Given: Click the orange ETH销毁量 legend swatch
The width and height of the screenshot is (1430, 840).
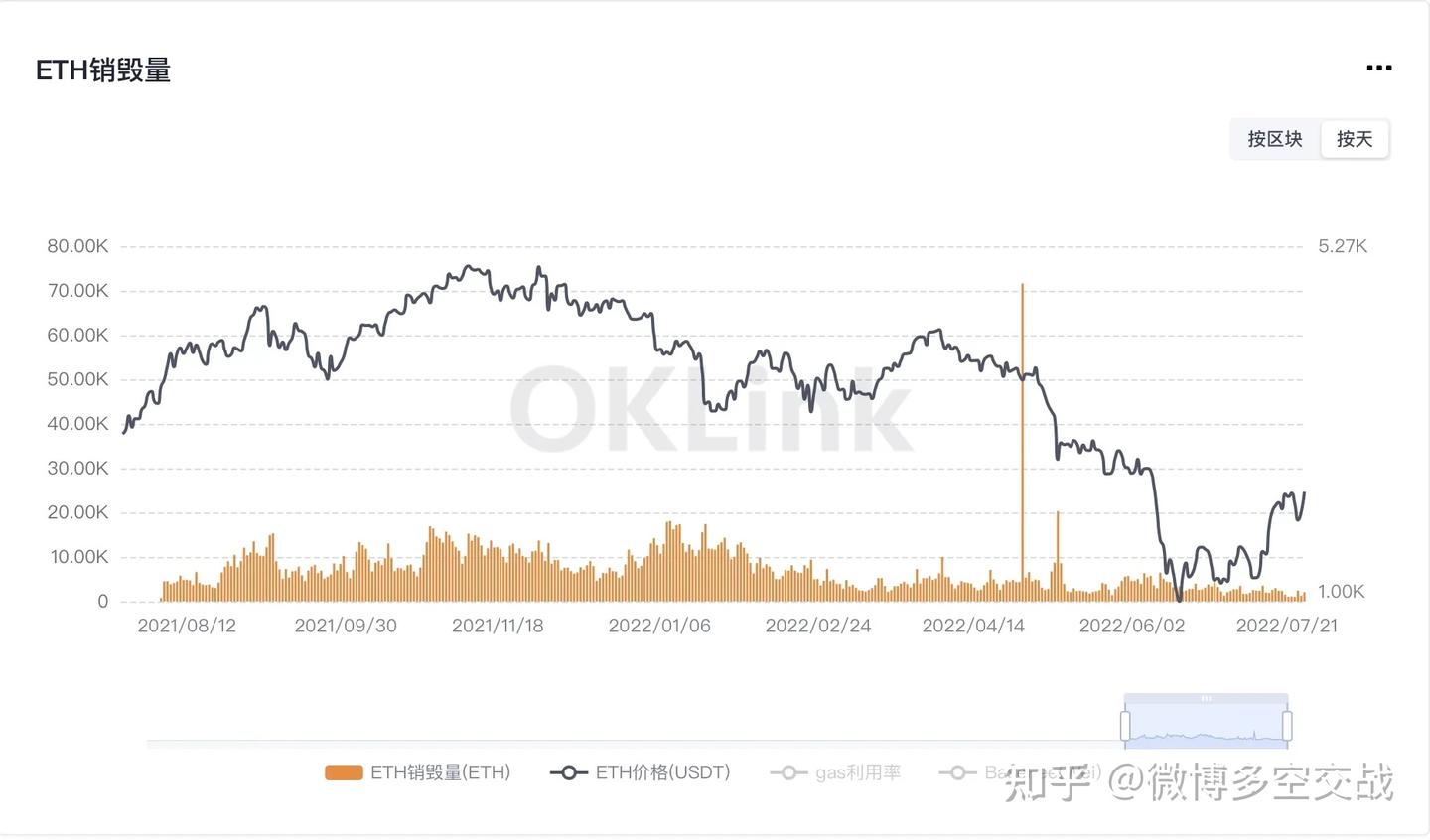Looking at the screenshot, I should pyautogui.click(x=344, y=772).
